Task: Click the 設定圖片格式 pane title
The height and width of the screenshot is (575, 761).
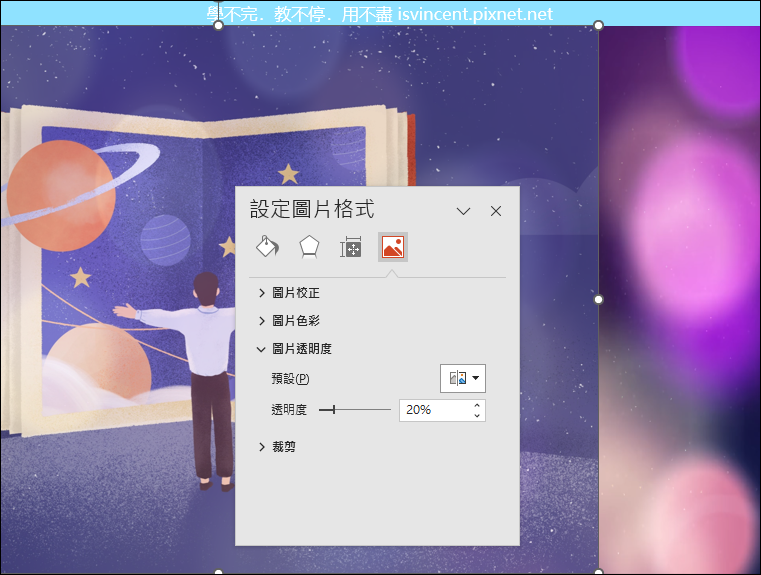Action: tap(312, 210)
